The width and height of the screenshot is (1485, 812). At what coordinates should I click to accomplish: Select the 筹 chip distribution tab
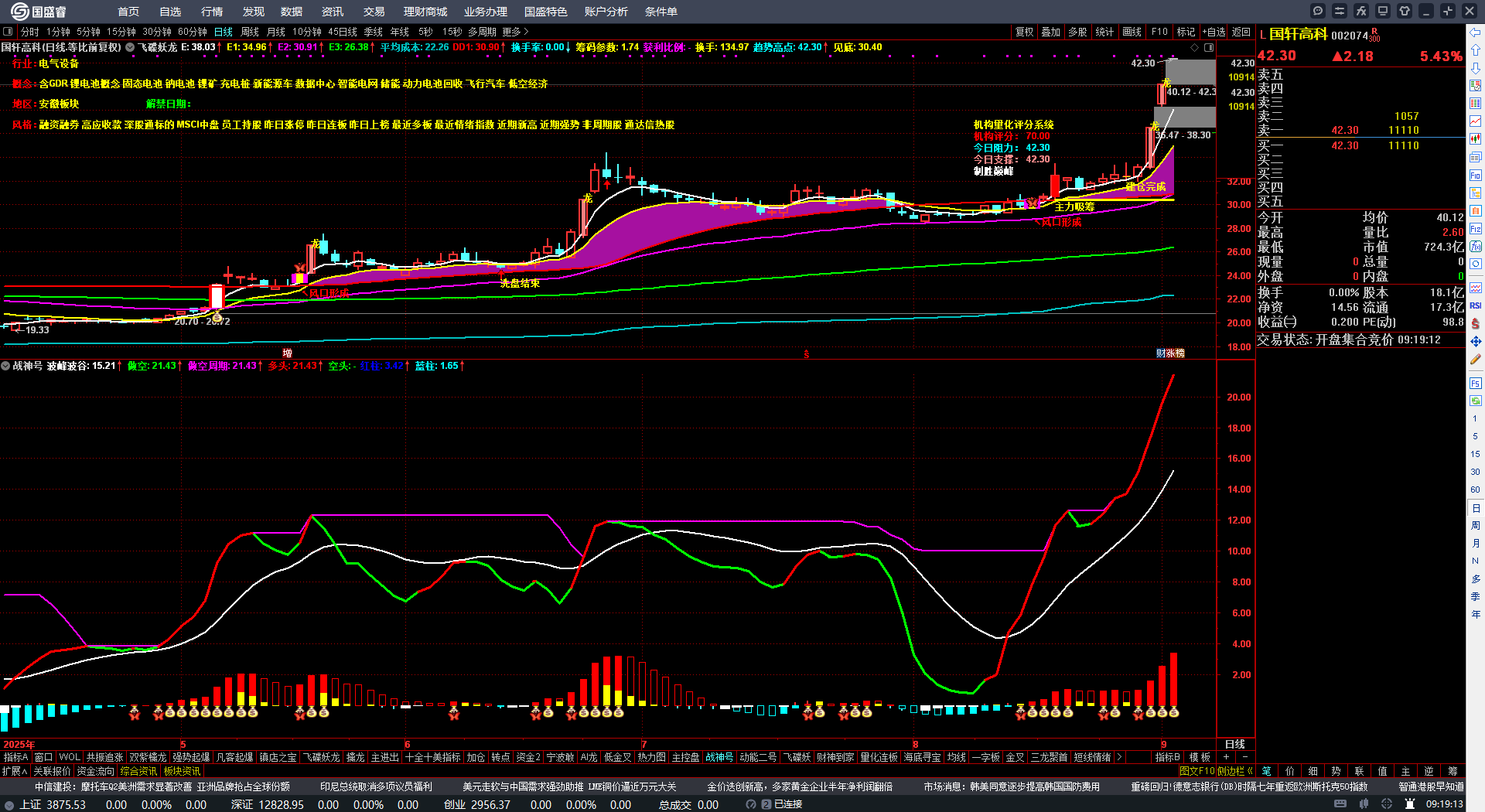tap(1453, 771)
